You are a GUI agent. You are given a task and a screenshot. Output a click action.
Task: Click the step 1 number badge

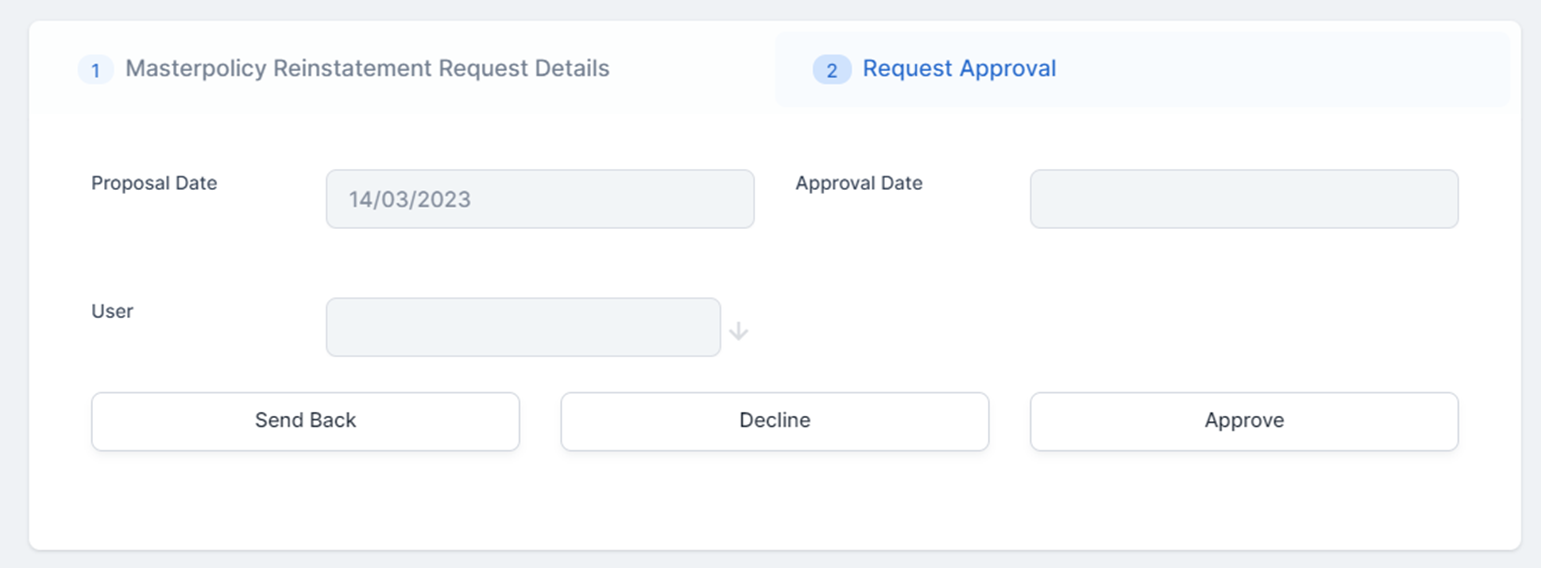click(x=96, y=70)
